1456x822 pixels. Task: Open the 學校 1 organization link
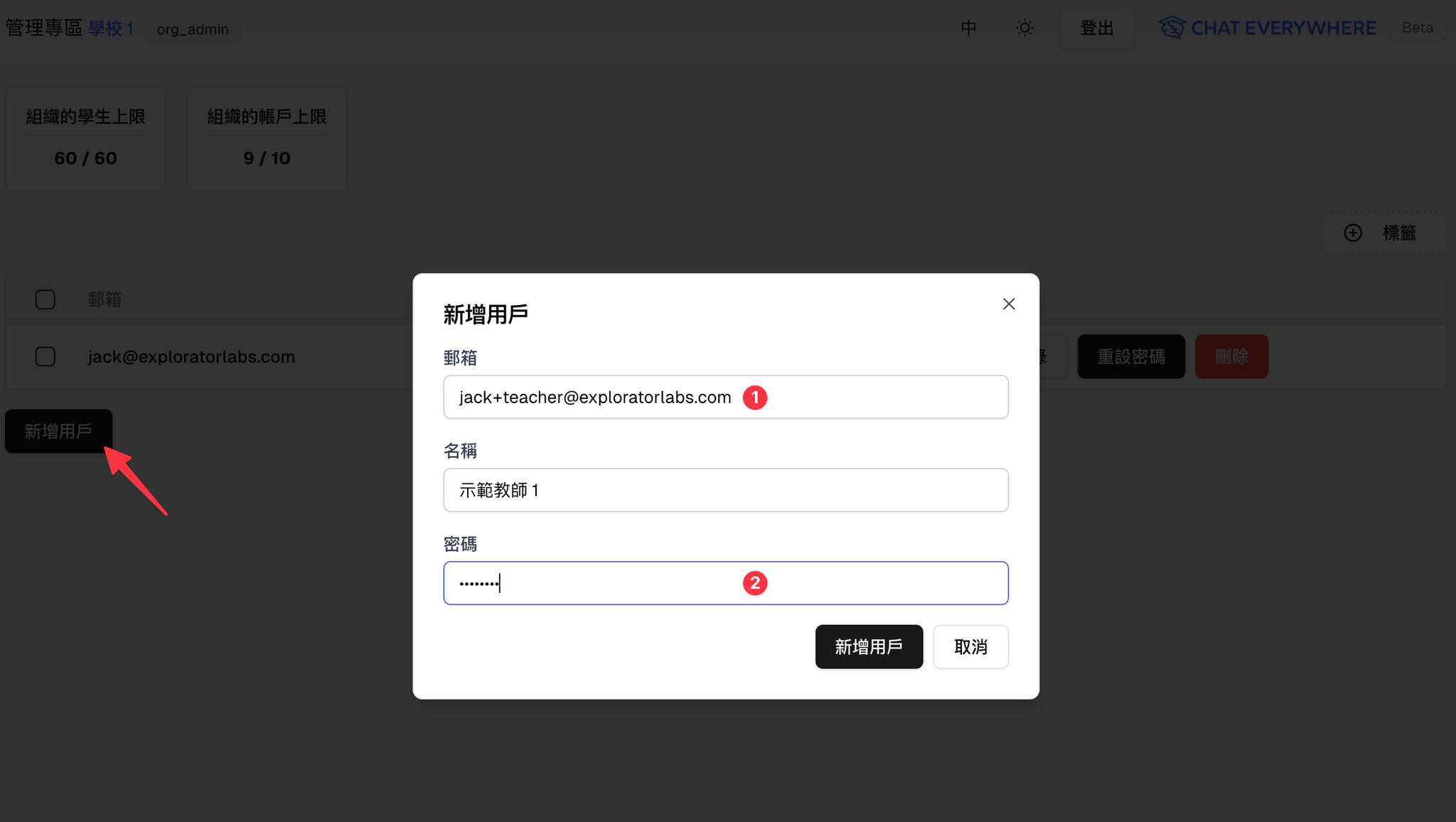pyautogui.click(x=111, y=28)
